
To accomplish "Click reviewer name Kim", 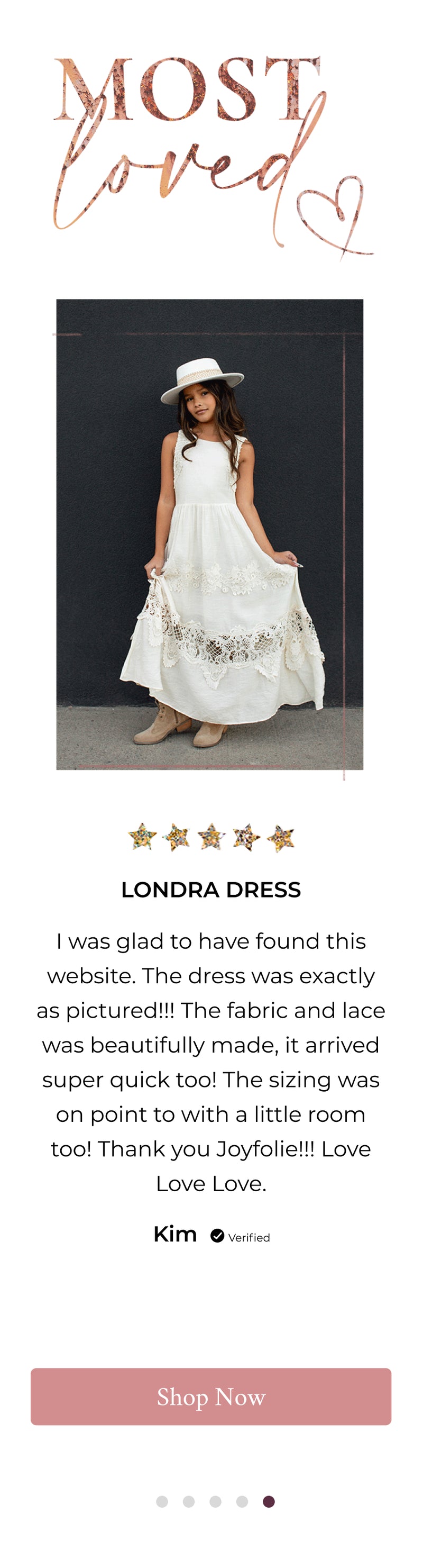I will click(175, 1234).
